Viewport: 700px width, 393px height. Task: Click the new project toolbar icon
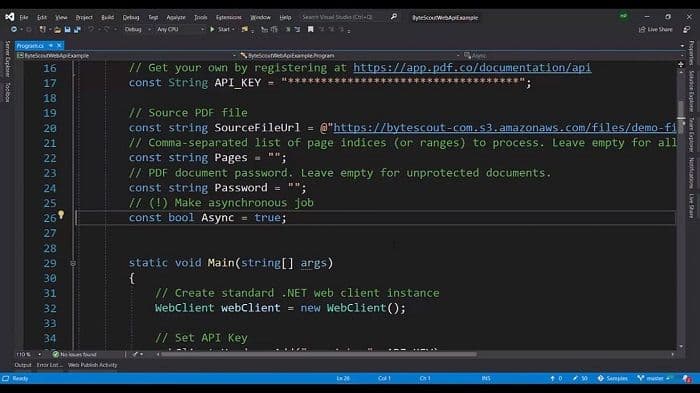click(x=42, y=29)
